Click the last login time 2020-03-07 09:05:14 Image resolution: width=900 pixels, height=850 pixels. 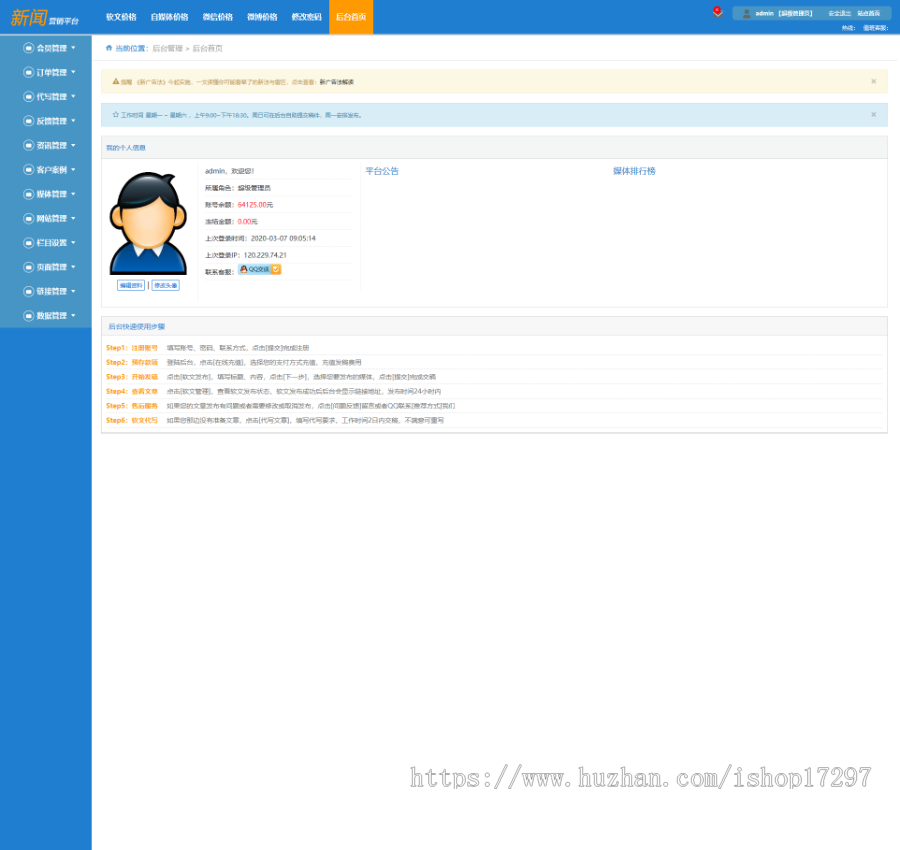pos(283,238)
